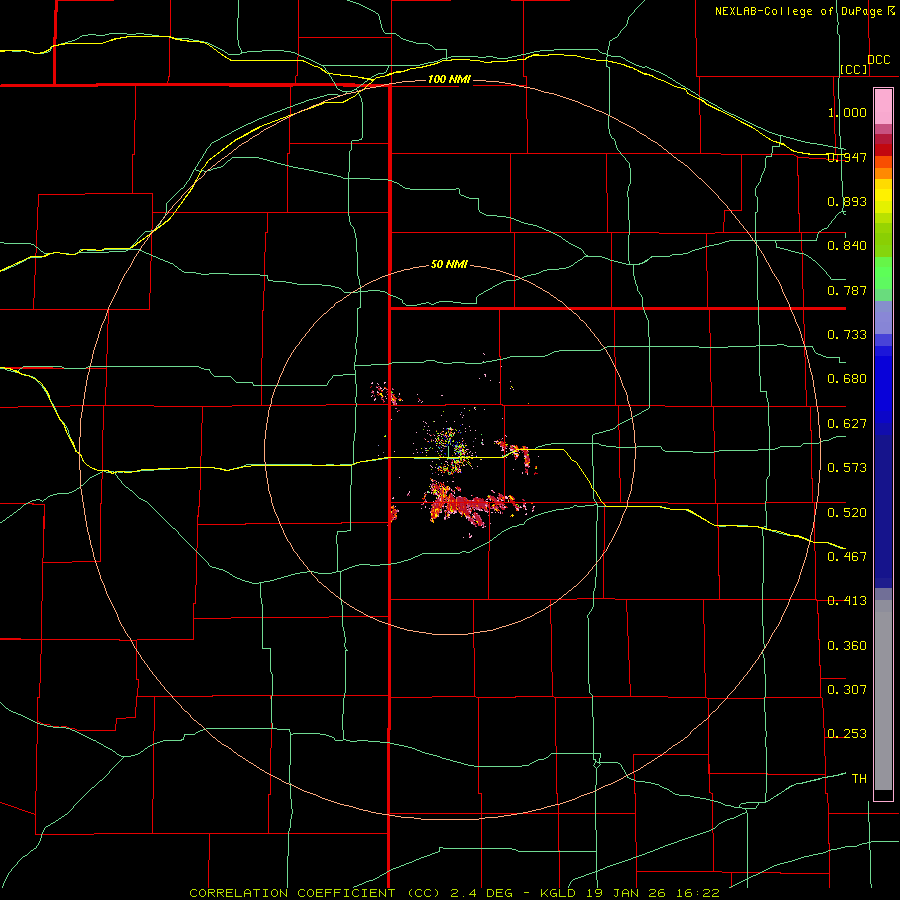Click the 1.000 scale value
Screen dimensions: 900x900
(847, 112)
